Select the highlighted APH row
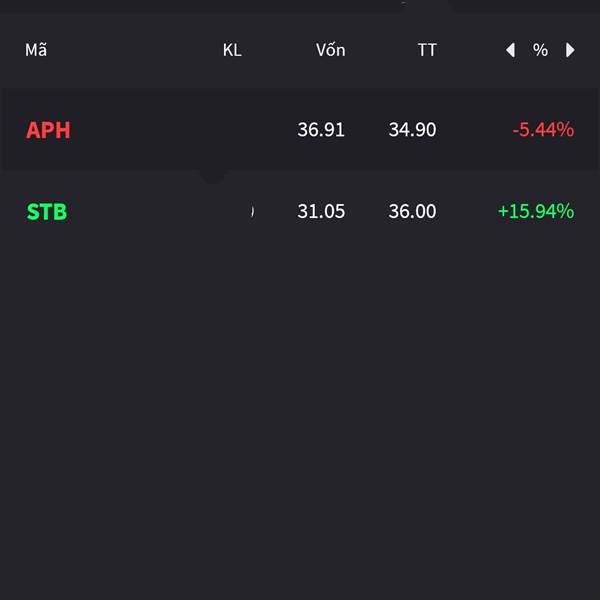The width and height of the screenshot is (600, 600). 300,130
